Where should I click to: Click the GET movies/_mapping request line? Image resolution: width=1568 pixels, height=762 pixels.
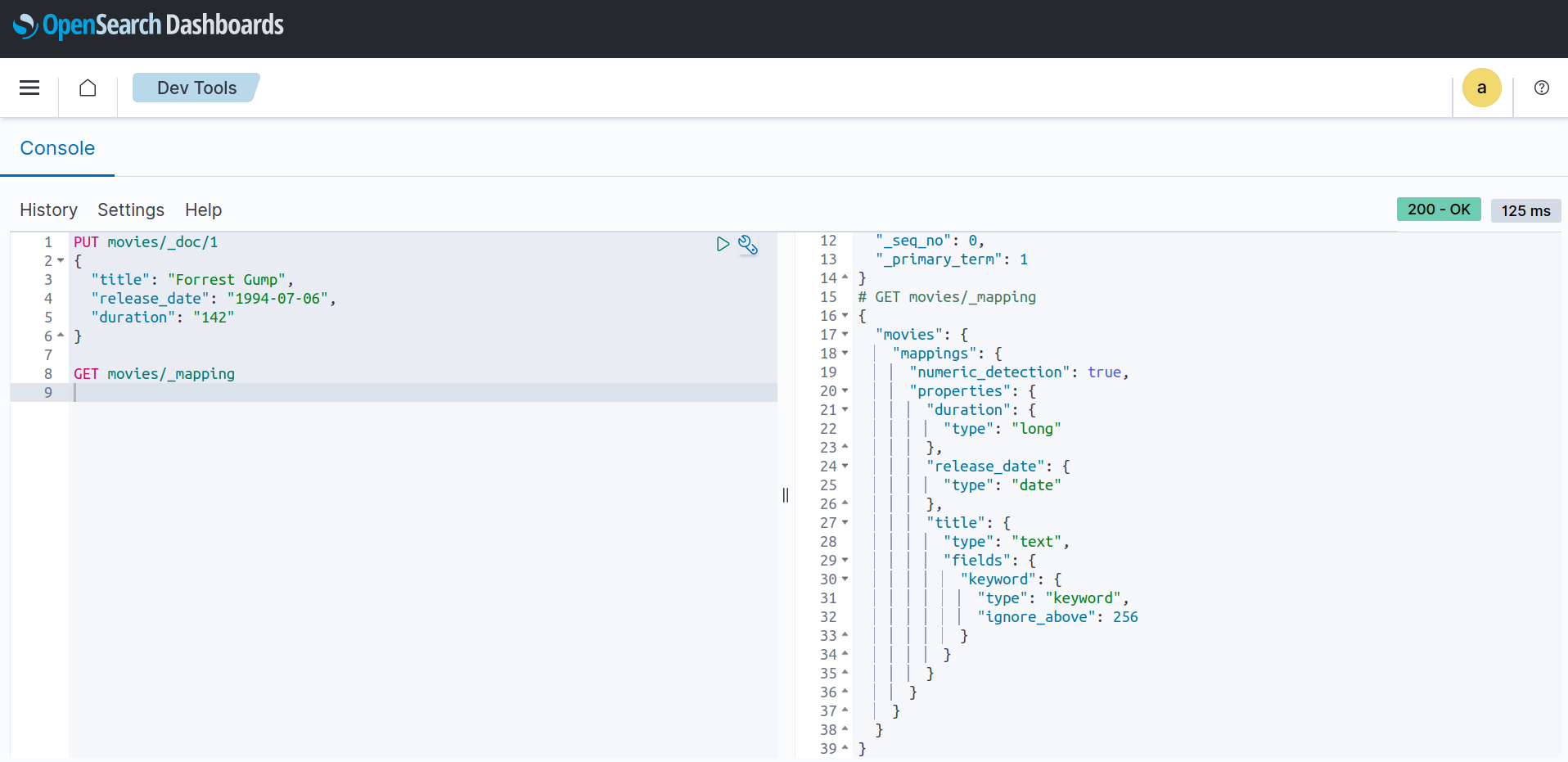click(154, 374)
